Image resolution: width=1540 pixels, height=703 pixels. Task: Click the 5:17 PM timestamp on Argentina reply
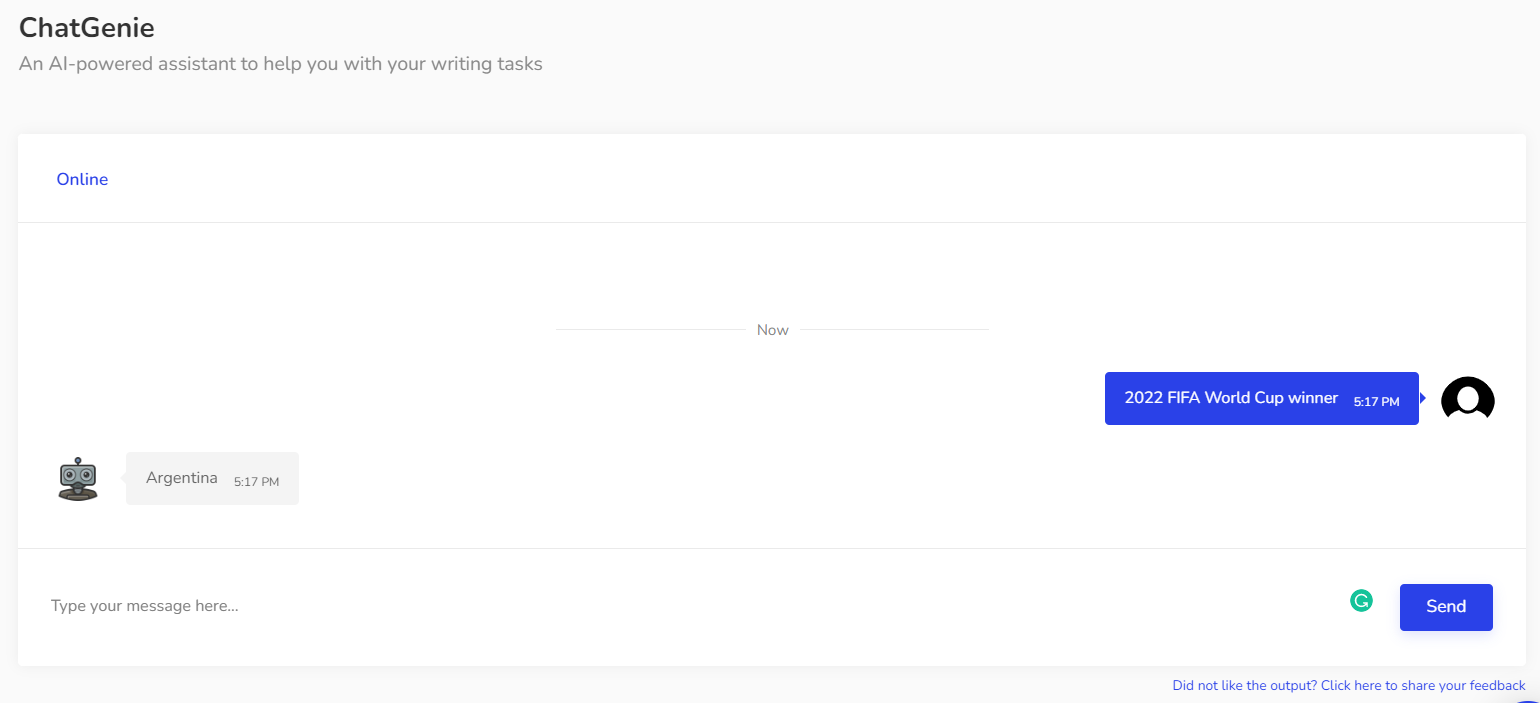tap(256, 482)
